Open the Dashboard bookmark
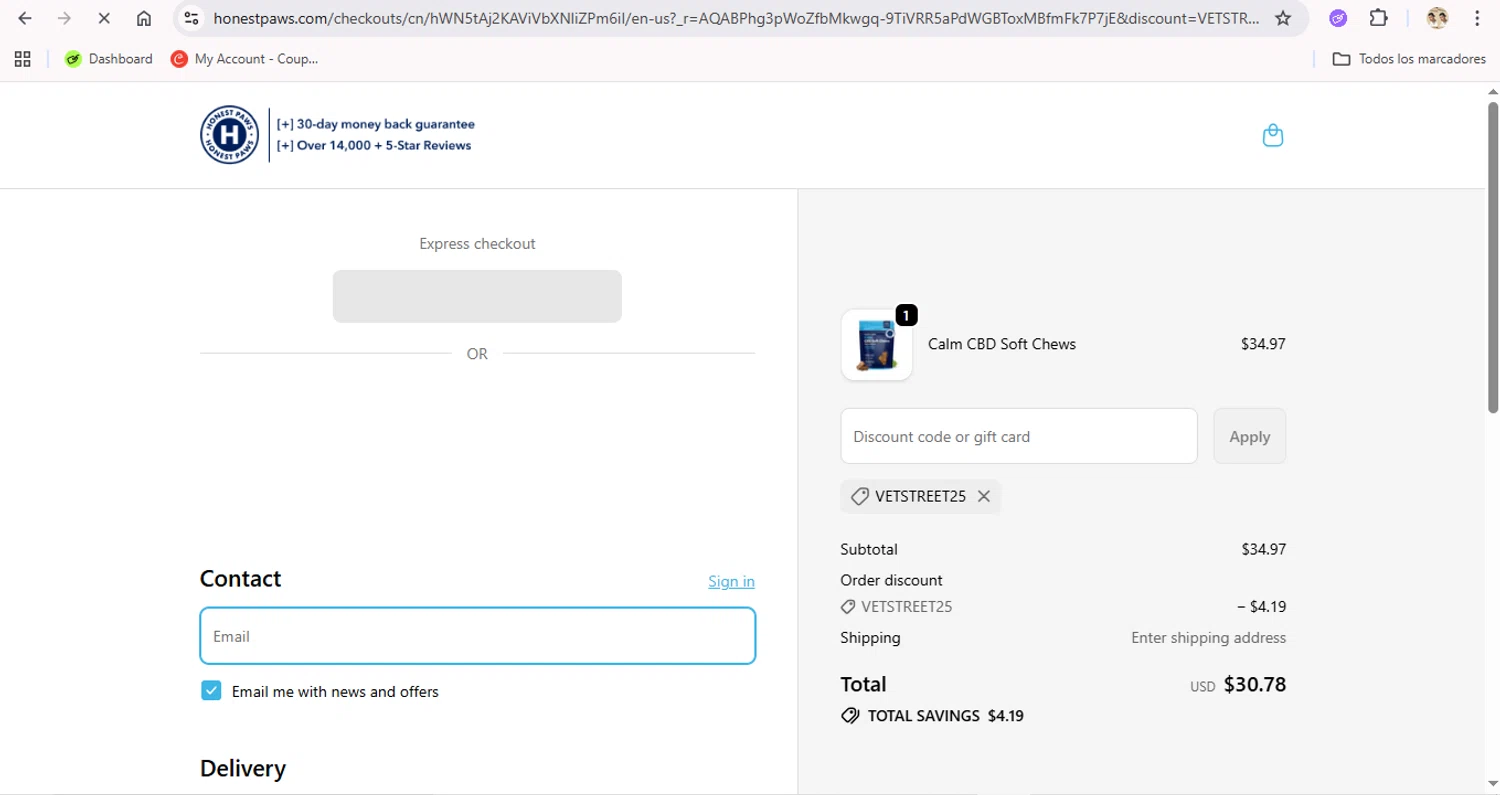The height and width of the screenshot is (795, 1500). click(x=108, y=59)
